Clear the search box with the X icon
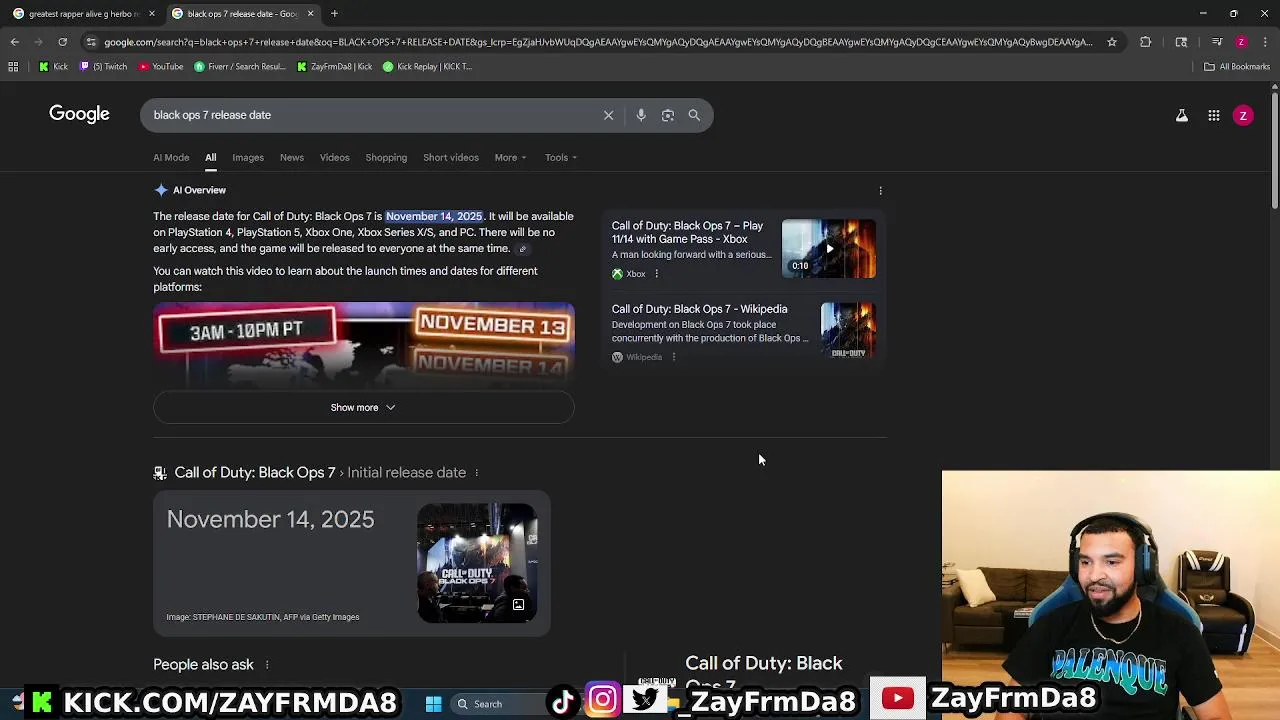 608,115
